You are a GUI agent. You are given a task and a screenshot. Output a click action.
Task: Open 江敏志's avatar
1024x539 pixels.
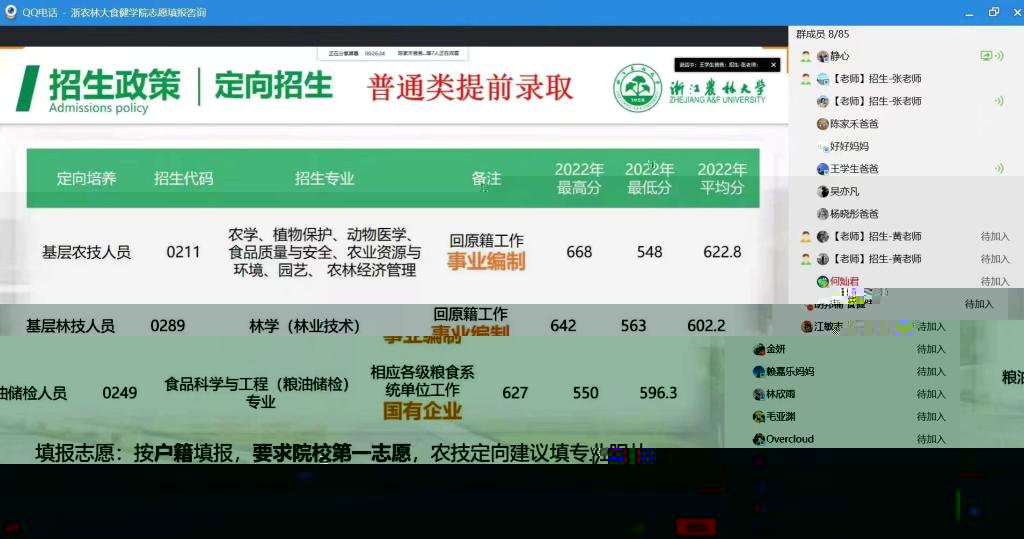pyautogui.click(x=807, y=326)
